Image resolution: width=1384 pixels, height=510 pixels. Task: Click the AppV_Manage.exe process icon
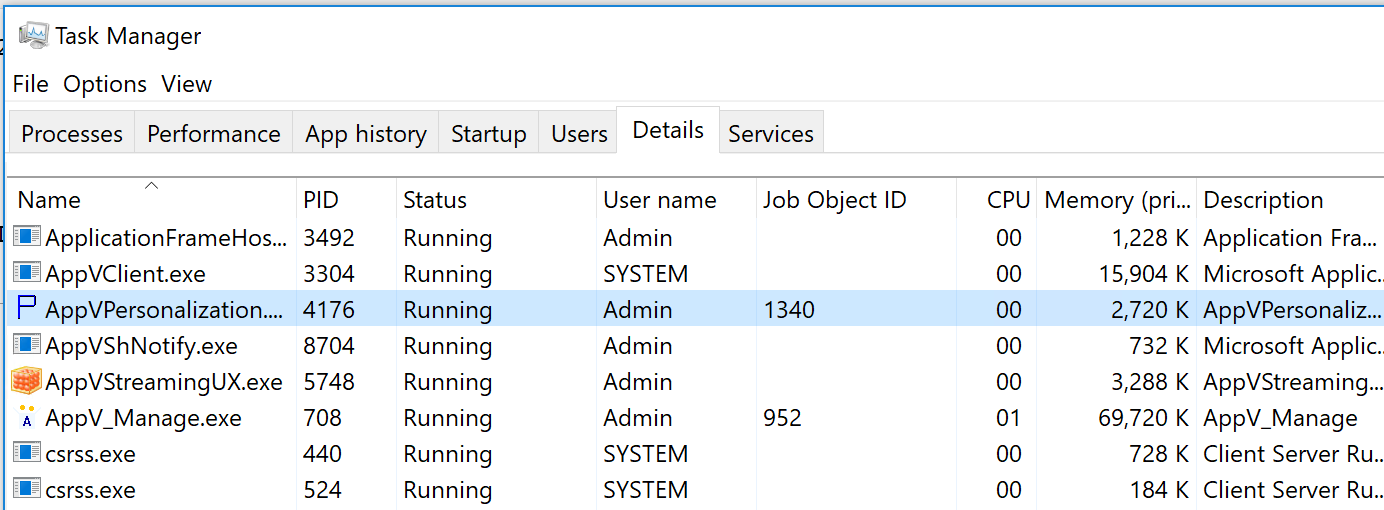tap(27, 417)
